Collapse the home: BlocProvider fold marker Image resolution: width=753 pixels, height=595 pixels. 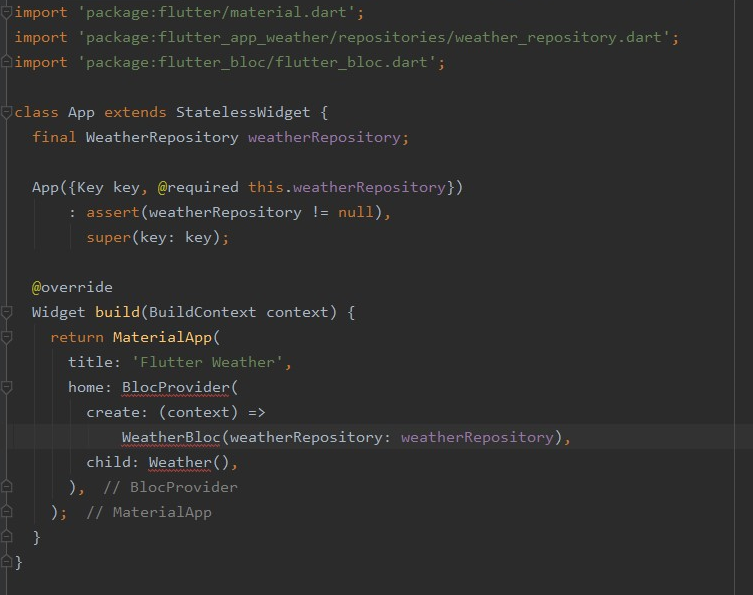coord(6,387)
